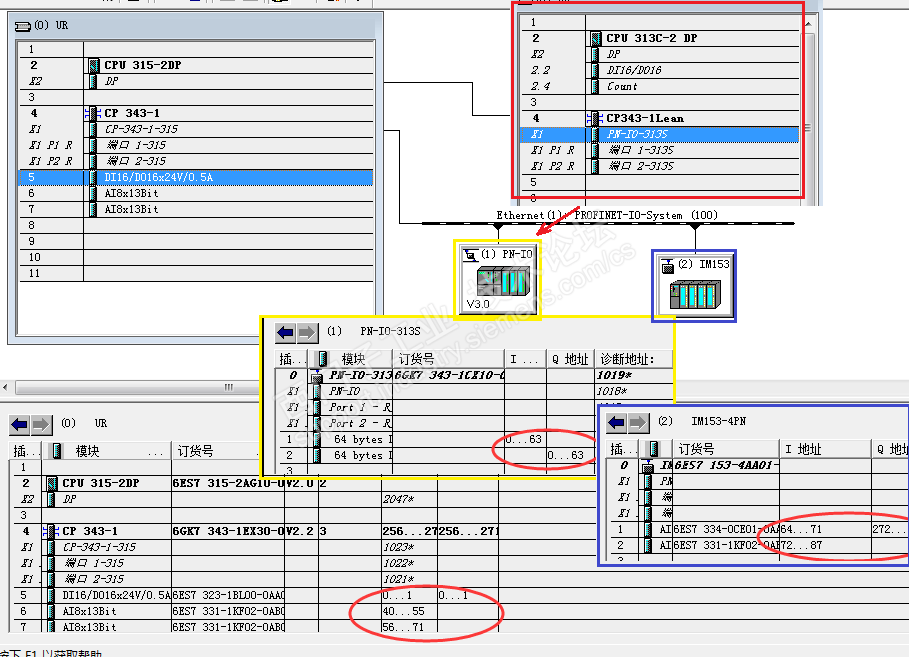Click scroll up arrow of right rack window
This screenshot has height=657, width=909.
[x=808, y=23]
